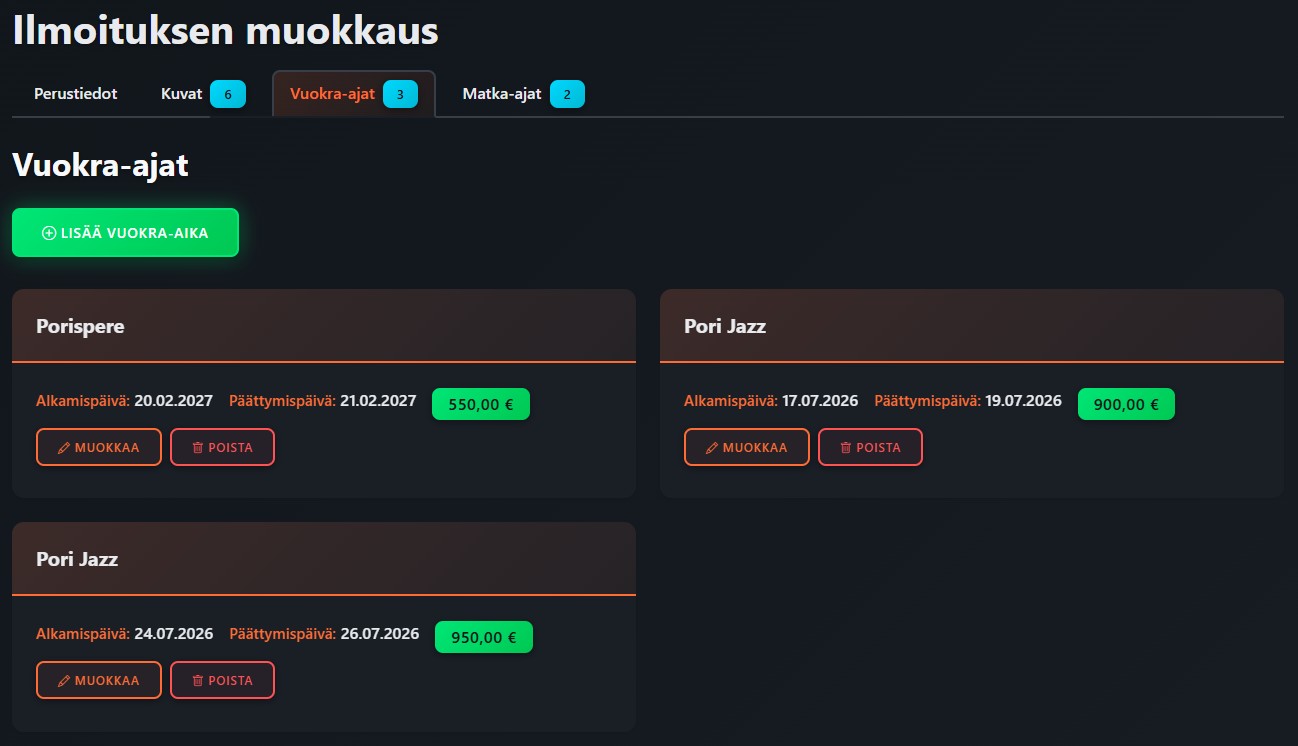Go to the Matka-ajat tab
The image size is (1298, 746).
click(x=501, y=94)
